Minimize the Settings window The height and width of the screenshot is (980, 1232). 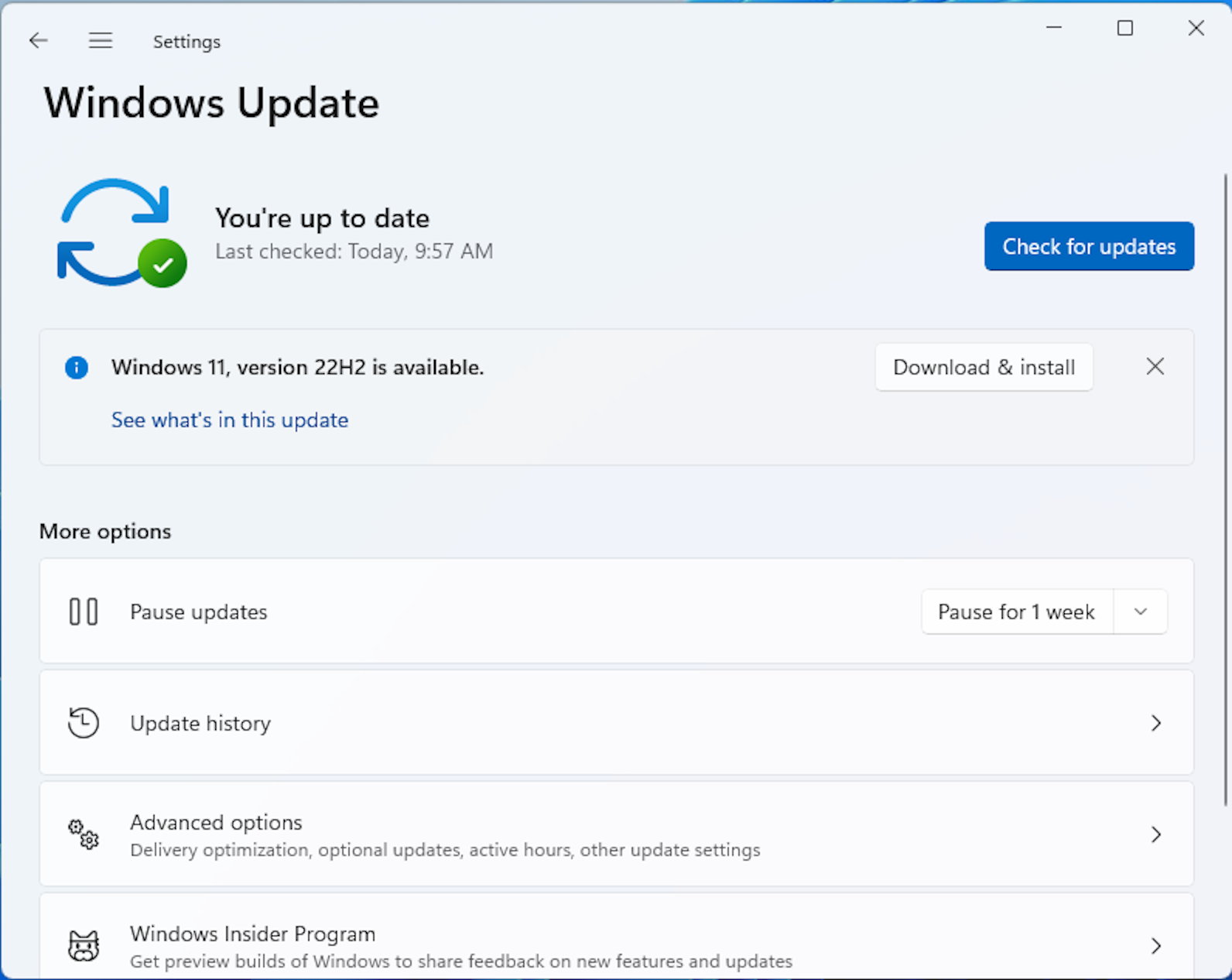click(x=1054, y=28)
